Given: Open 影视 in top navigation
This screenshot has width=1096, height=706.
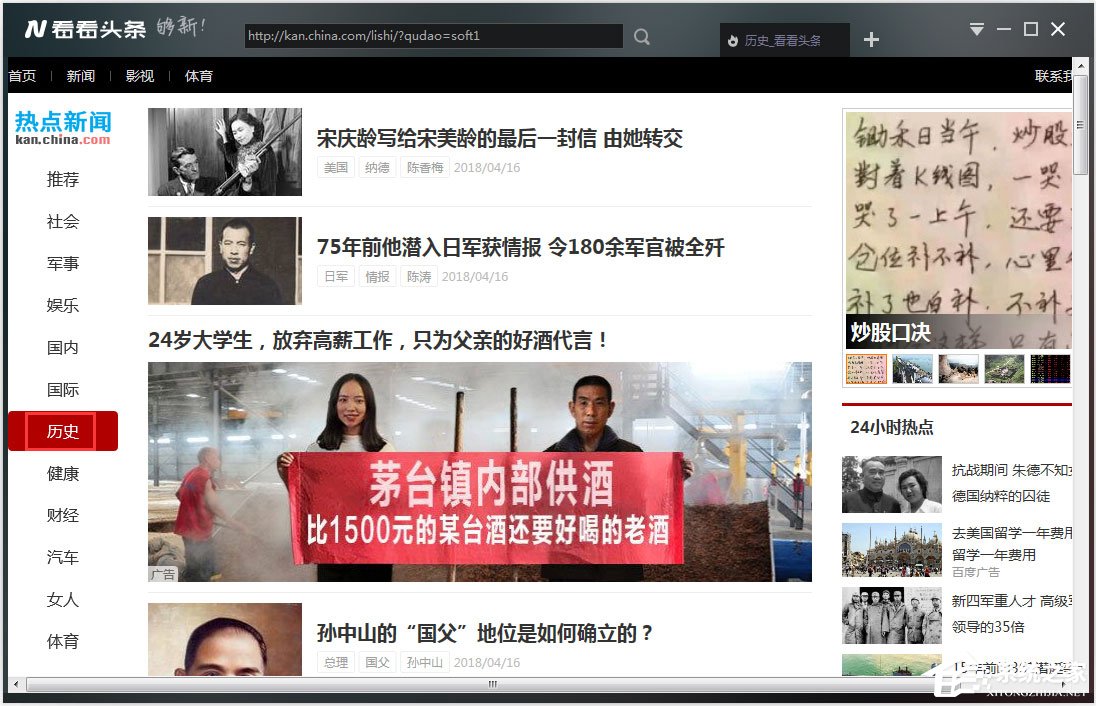Looking at the screenshot, I should [x=140, y=76].
